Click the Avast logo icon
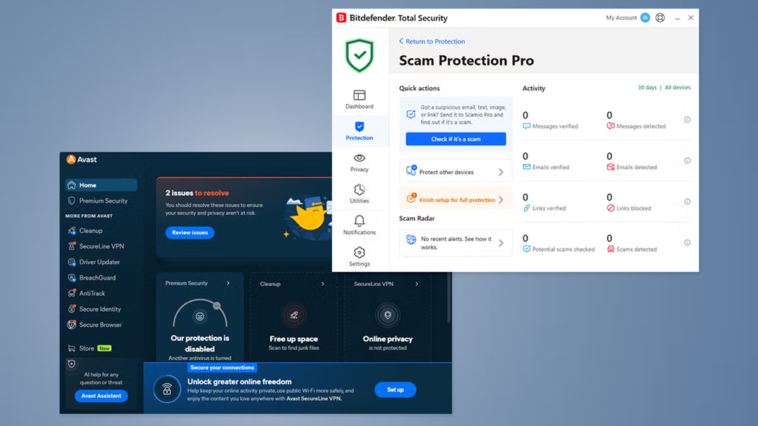The image size is (758, 426). tap(71, 160)
